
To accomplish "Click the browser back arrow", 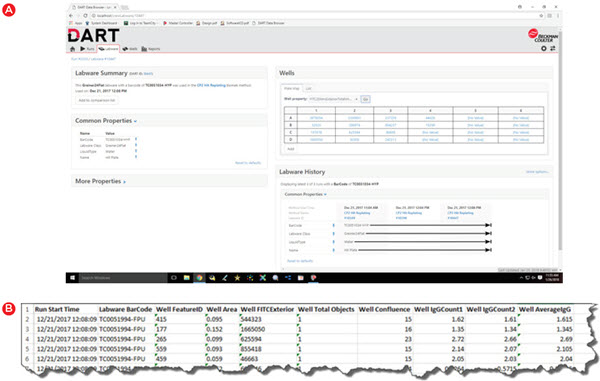I will pyautogui.click(x=71, y=16).
